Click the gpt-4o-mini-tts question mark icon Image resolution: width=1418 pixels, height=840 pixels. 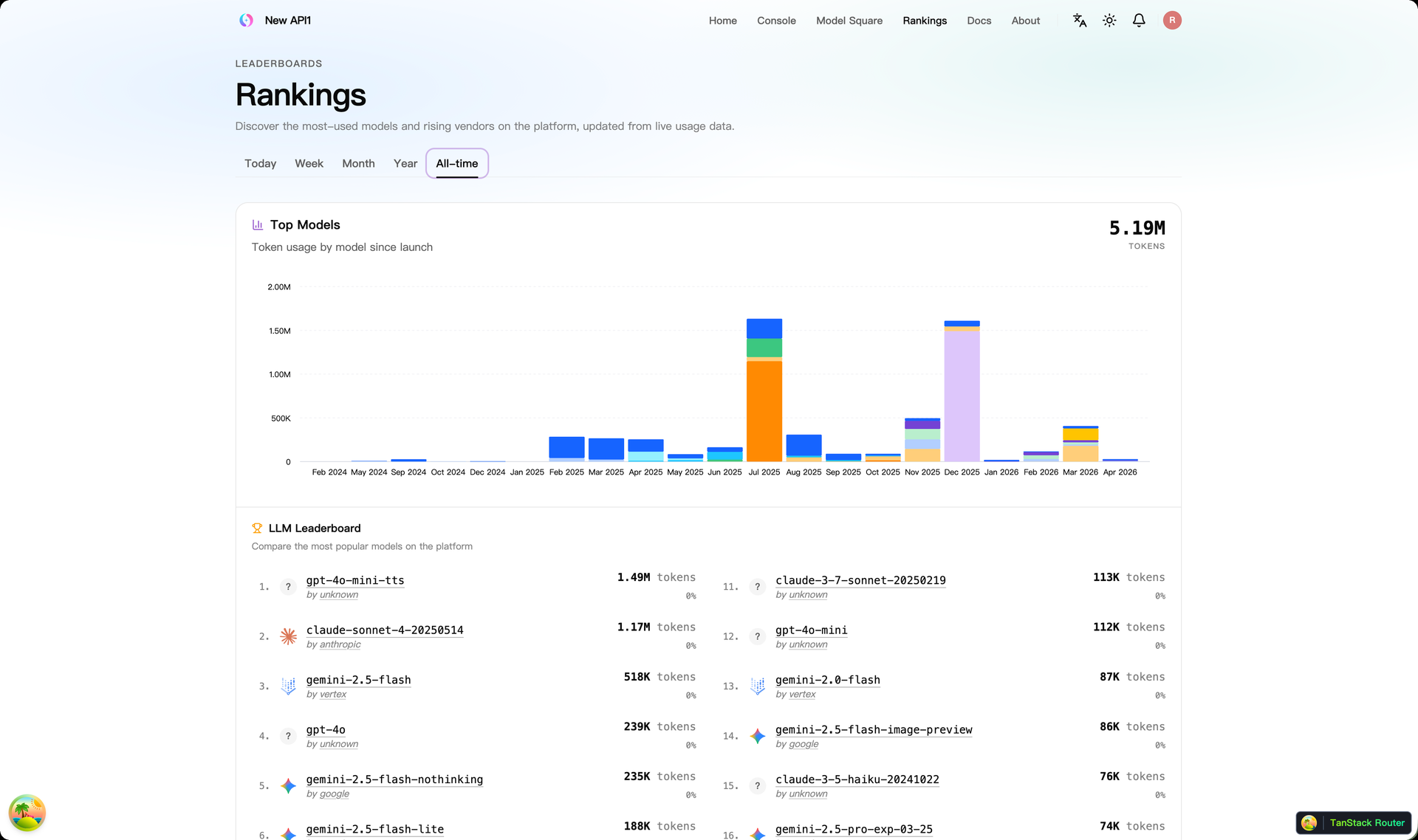coord(288,587)
